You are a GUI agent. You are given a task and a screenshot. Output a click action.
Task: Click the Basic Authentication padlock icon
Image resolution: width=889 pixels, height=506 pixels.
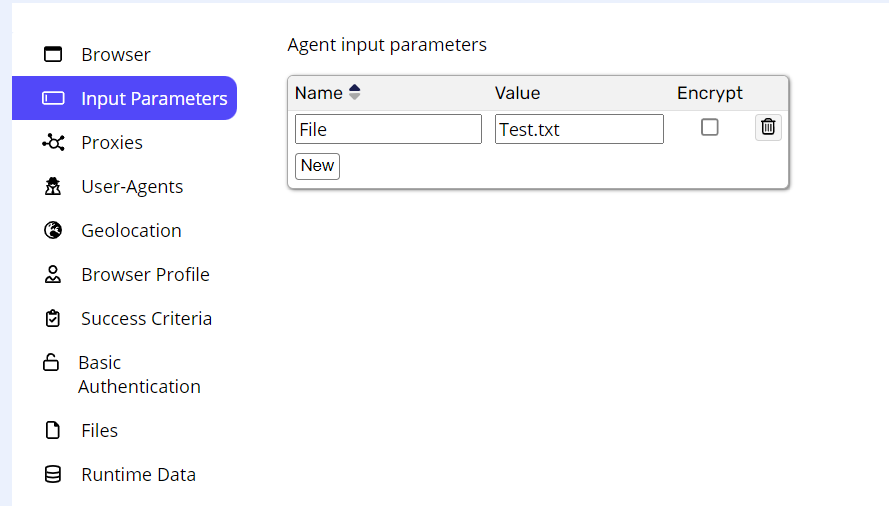[51, 362]
